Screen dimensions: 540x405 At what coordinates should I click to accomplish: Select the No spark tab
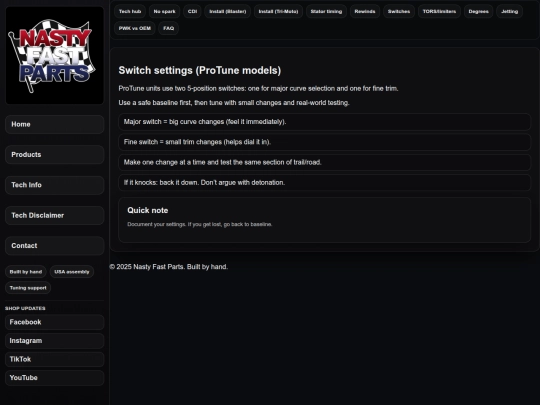pyautogui.click(x=164, y=11)
